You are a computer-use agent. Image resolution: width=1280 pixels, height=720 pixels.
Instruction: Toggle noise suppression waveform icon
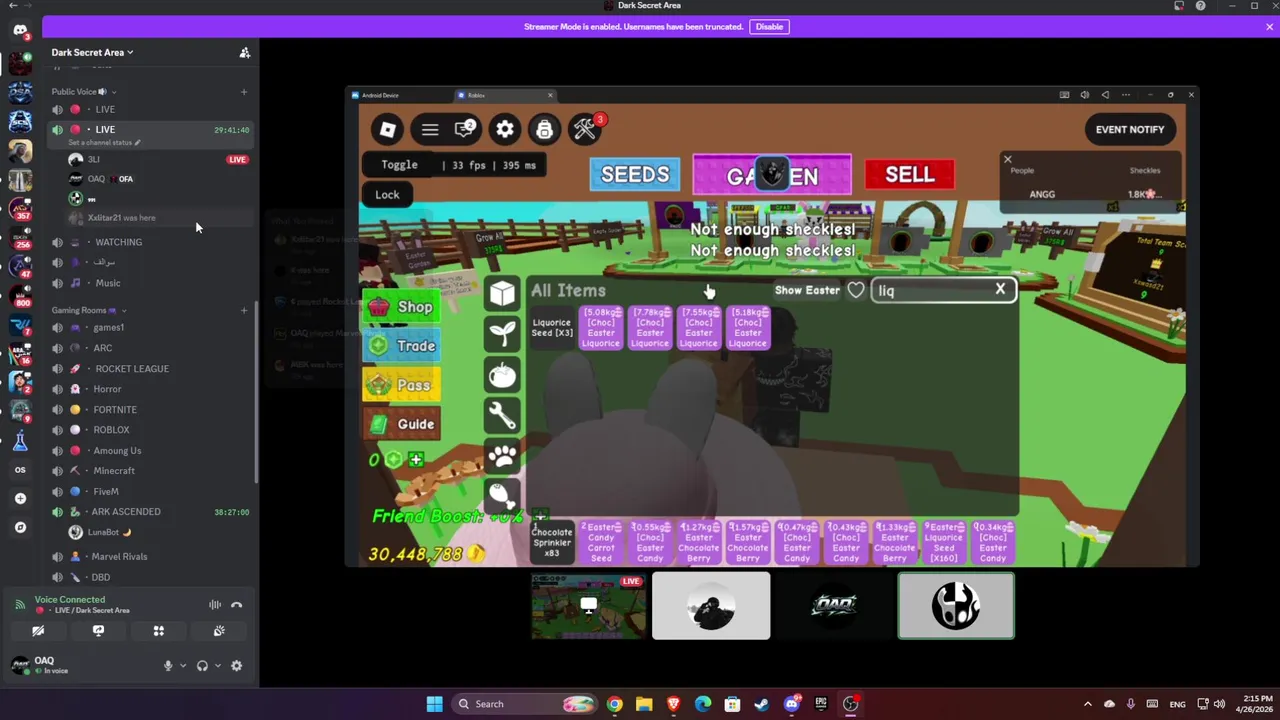point(214,605)
